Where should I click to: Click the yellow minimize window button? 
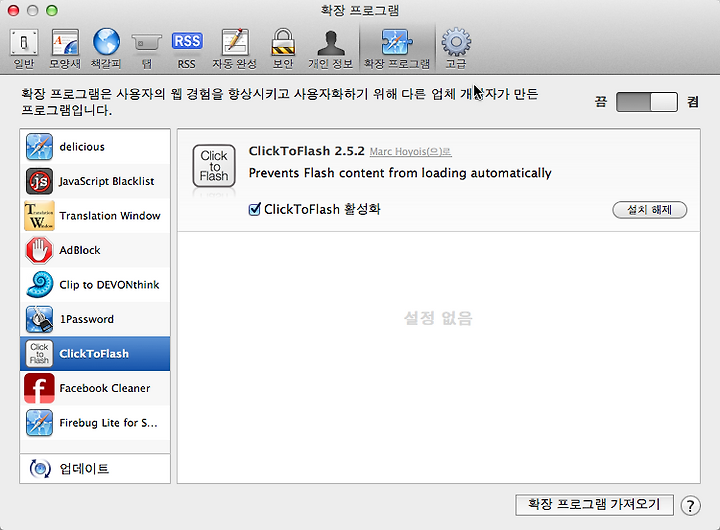pyautogui.click(x=33, y=10)
